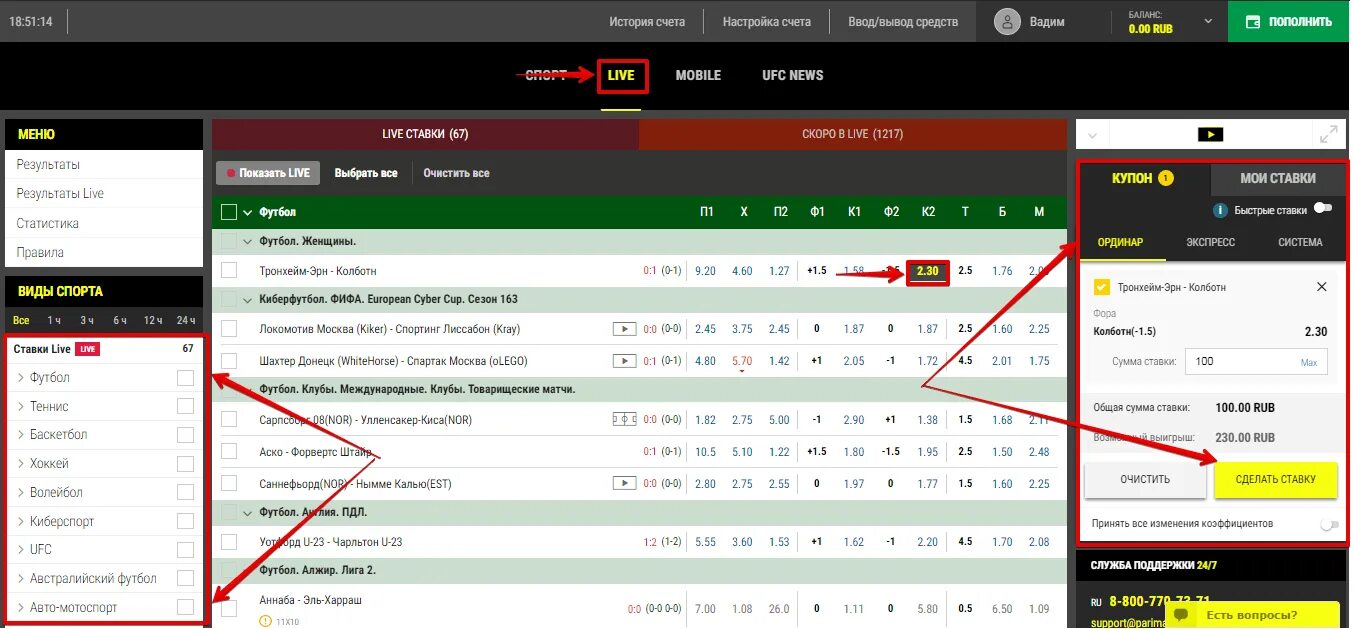Click Выбрать все
Viewport: 1354px width, 629px height.
pos(366,173)
